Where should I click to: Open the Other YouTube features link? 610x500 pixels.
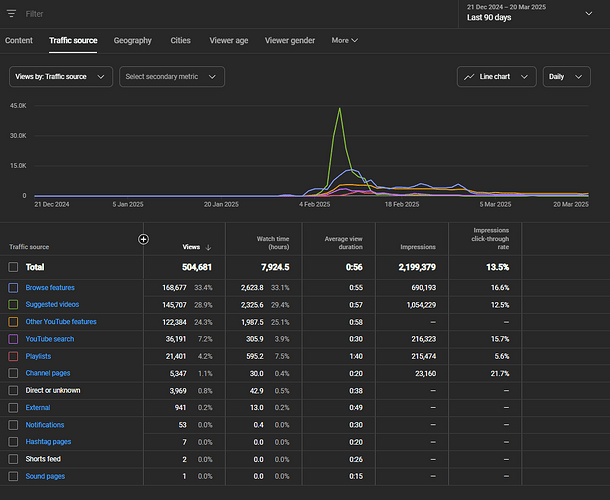[x=61, y=322]
